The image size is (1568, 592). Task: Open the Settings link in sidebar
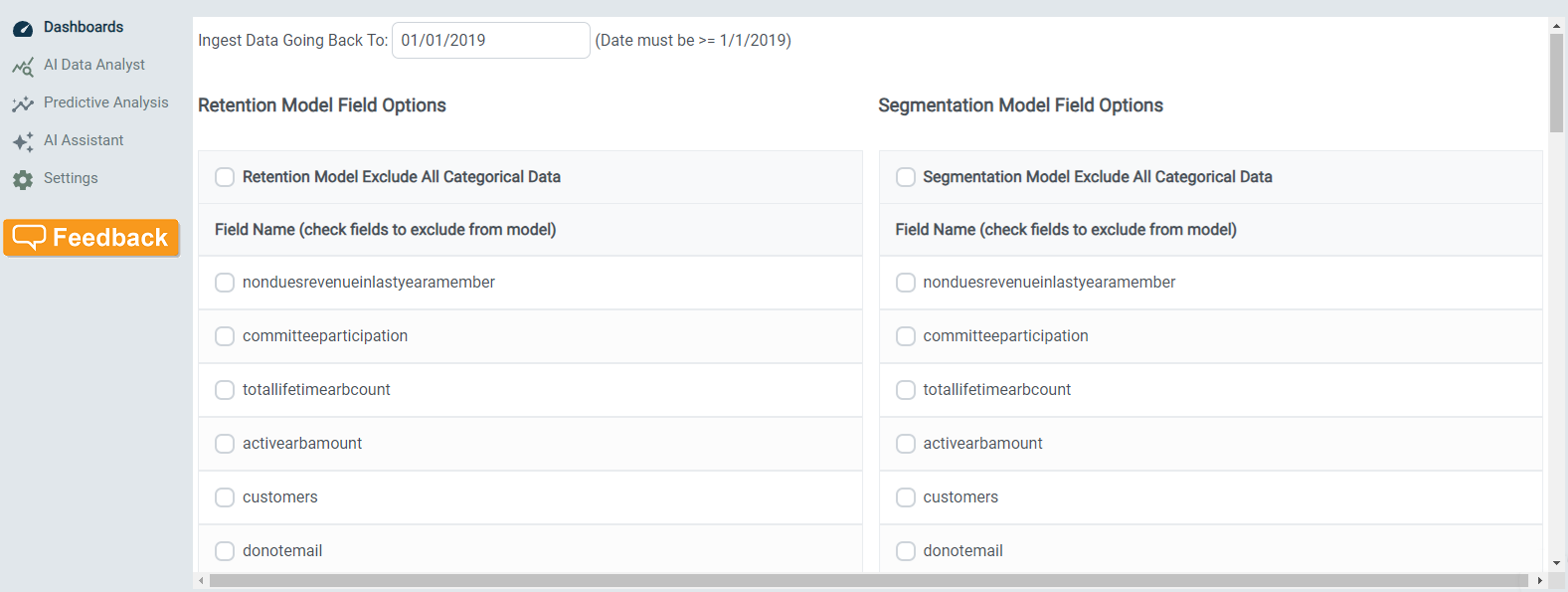pos(71,178)
